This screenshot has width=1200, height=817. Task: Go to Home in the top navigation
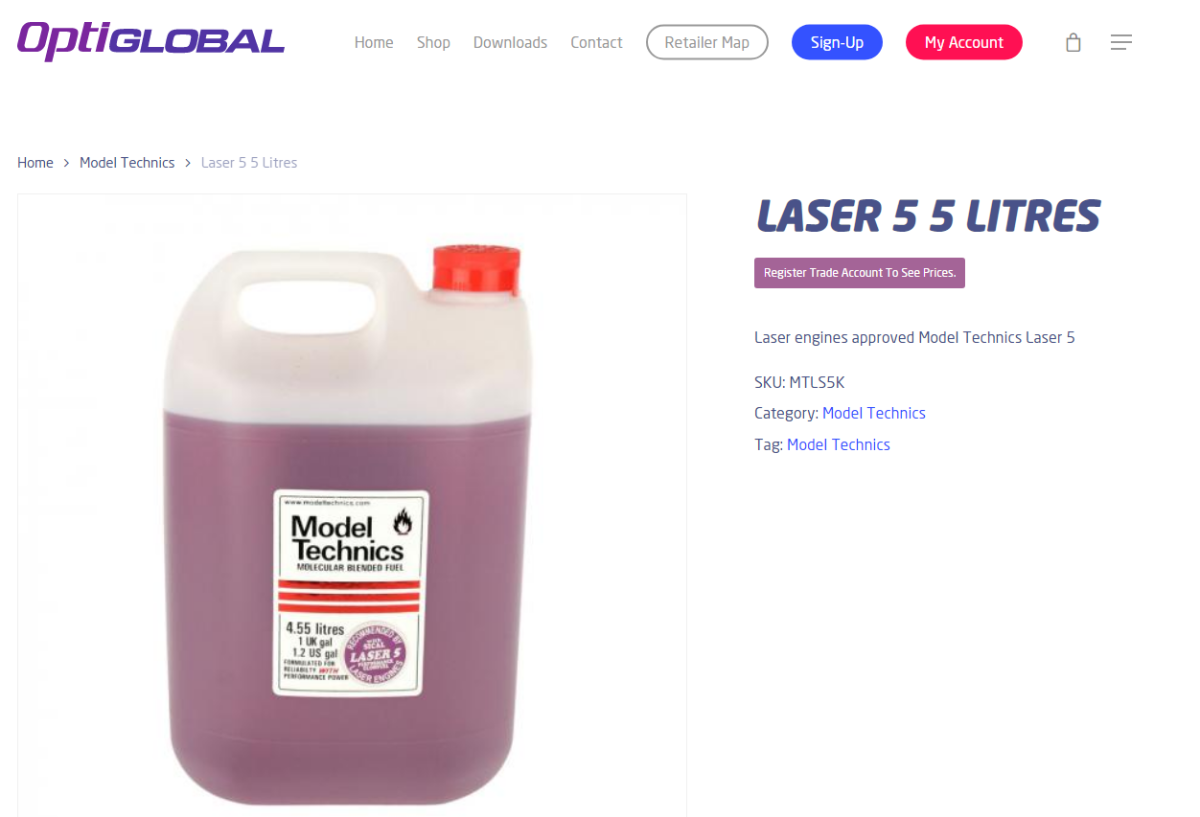click(374, 42)
